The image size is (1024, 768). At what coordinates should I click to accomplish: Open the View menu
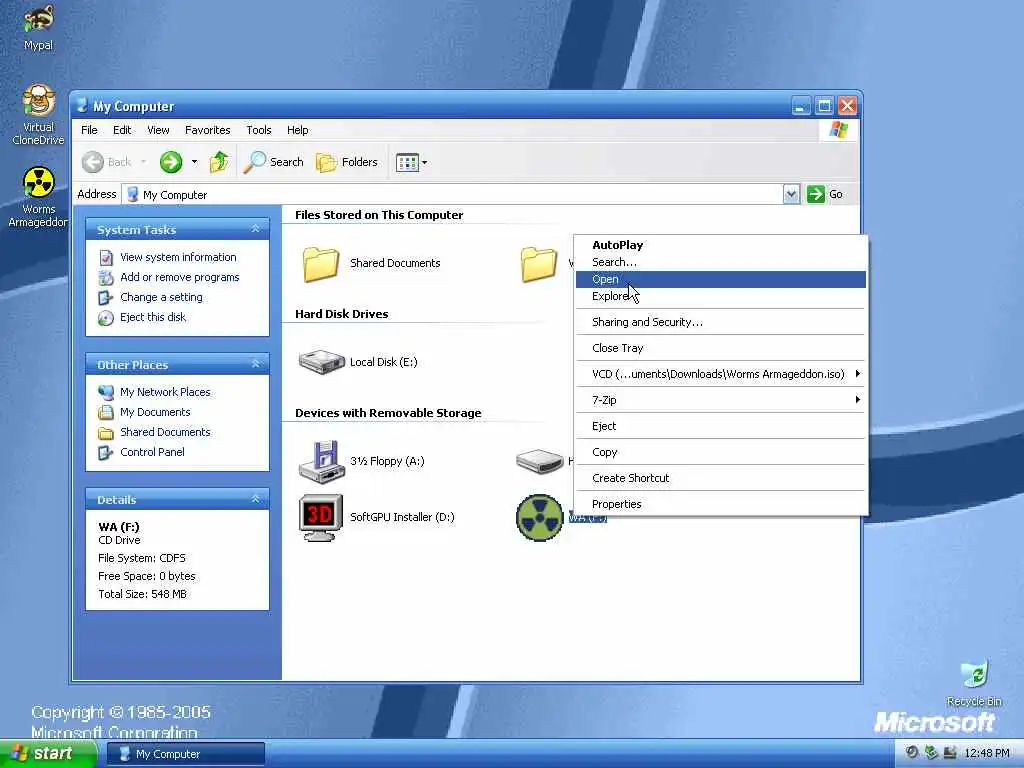point(158,130)
